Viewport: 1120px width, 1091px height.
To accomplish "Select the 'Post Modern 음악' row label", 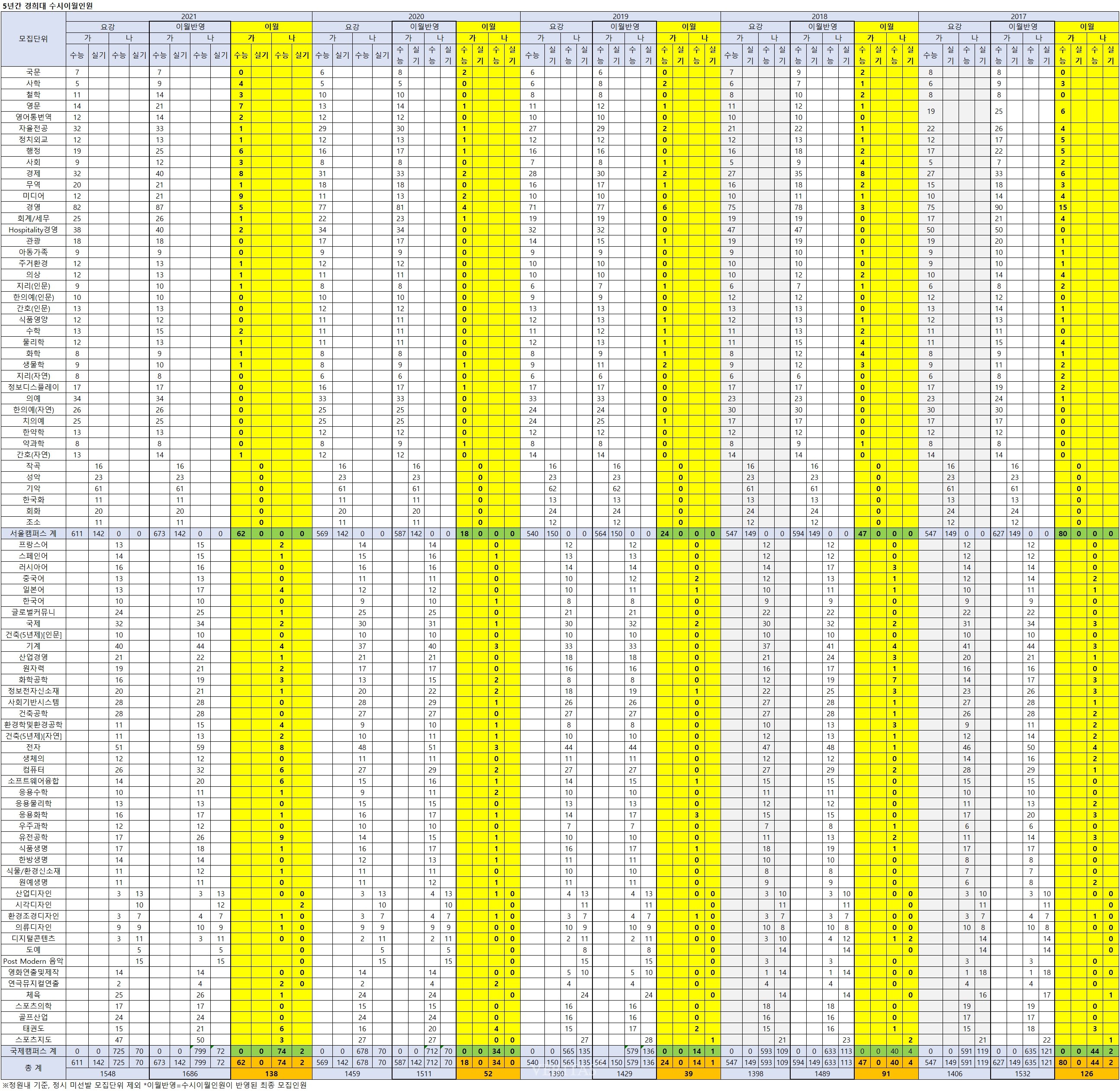I will (33, 962).
